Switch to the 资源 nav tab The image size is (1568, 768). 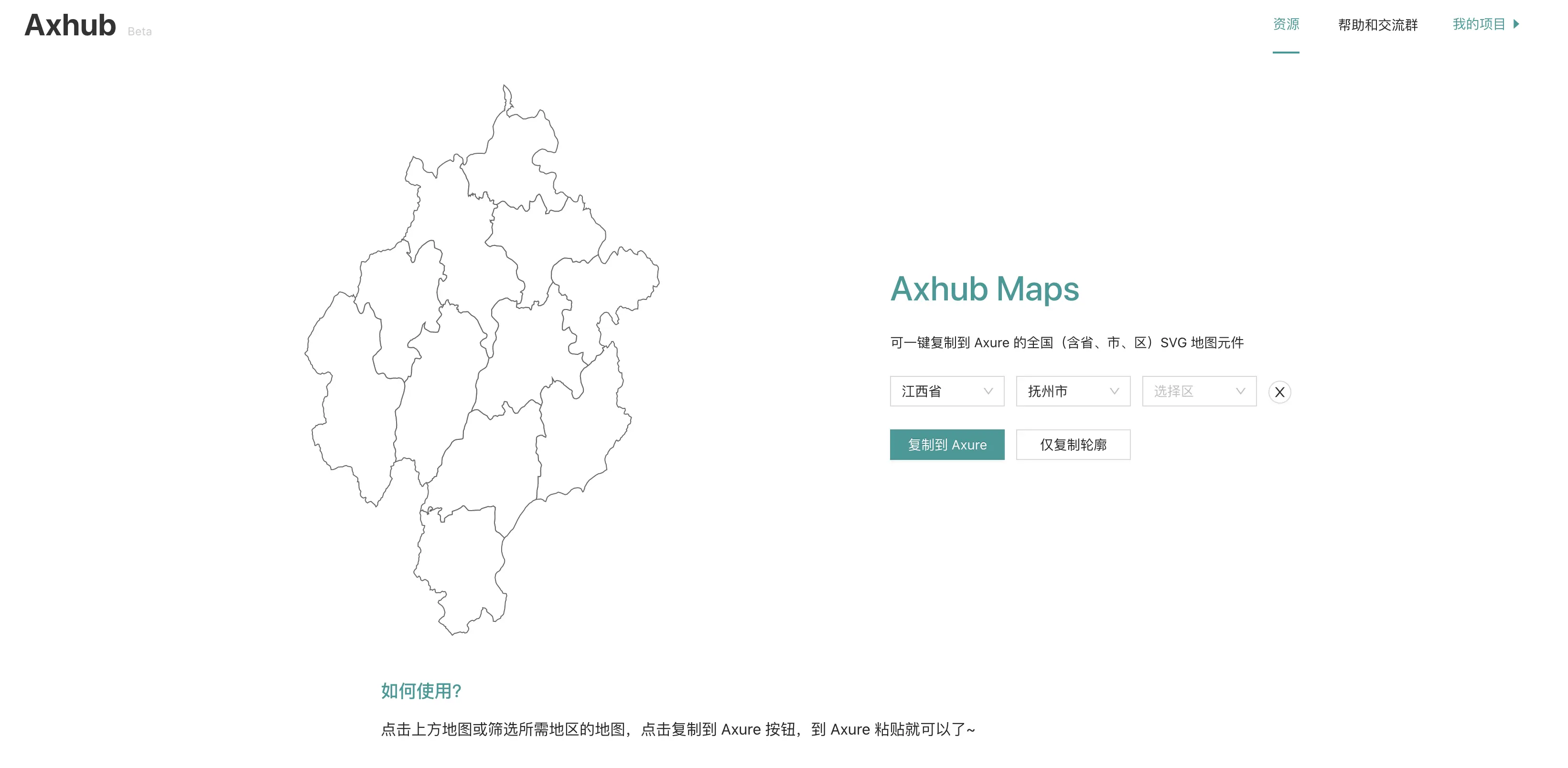pyautogui.click(x=1286, y=24)
